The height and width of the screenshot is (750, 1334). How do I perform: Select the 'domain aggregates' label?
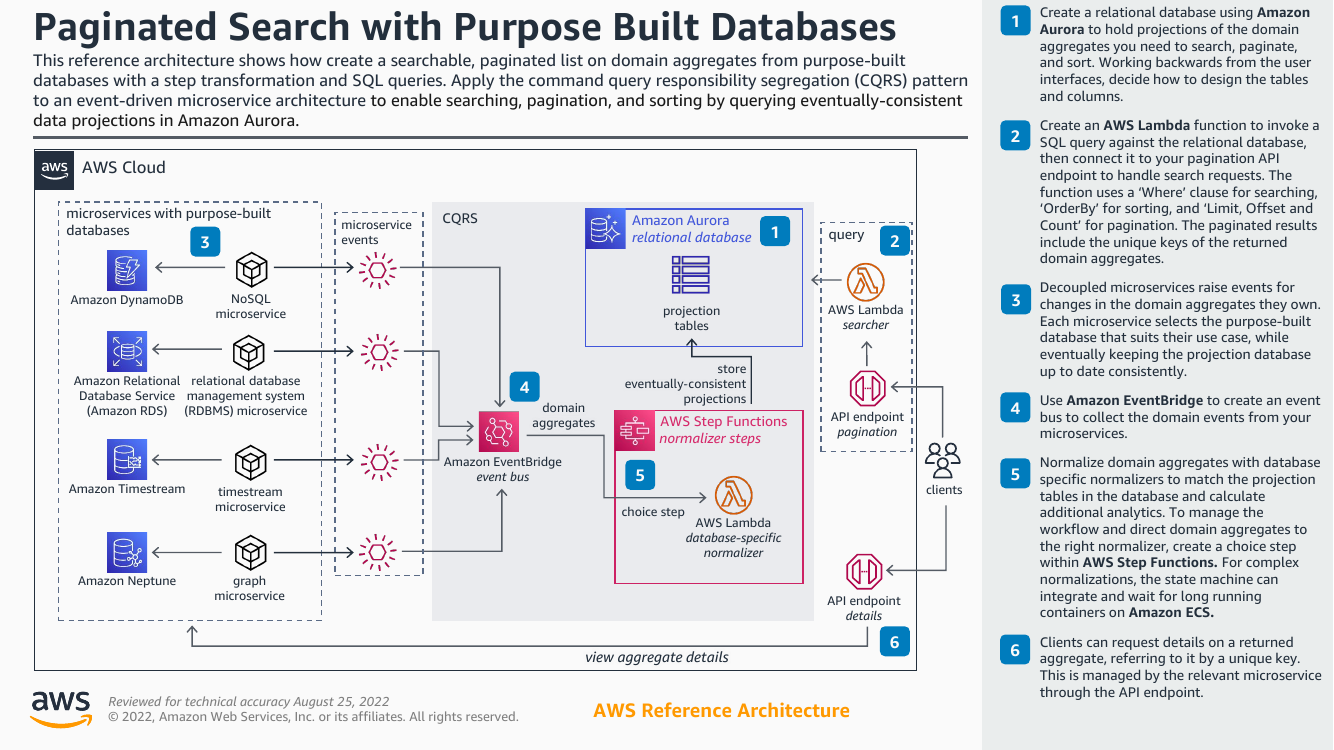[563, 415]
